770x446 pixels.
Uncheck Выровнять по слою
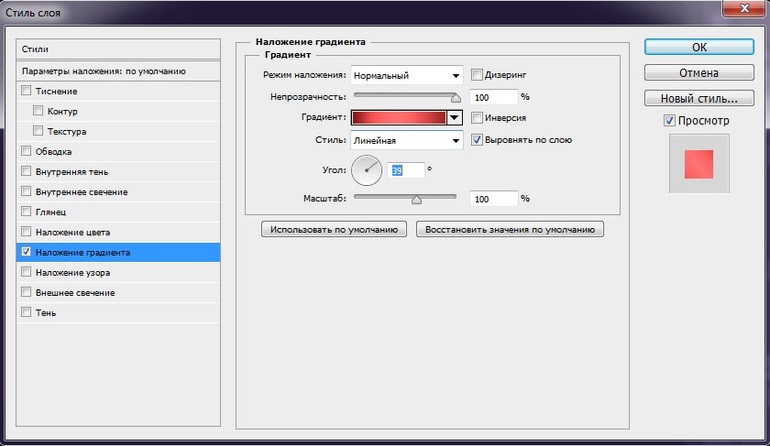pos(476,139)
